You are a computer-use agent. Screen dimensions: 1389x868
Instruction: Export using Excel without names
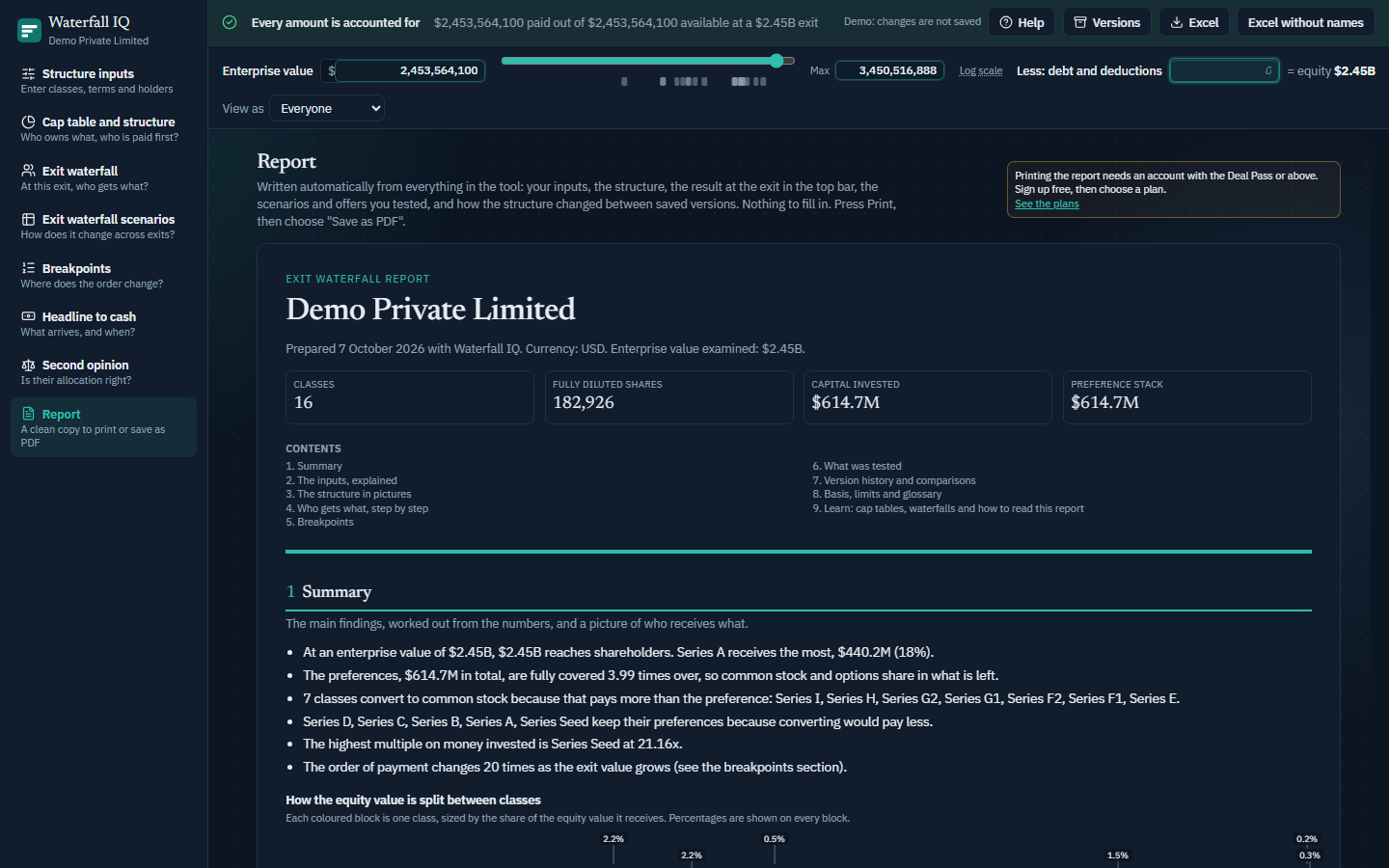point(1305,22)
